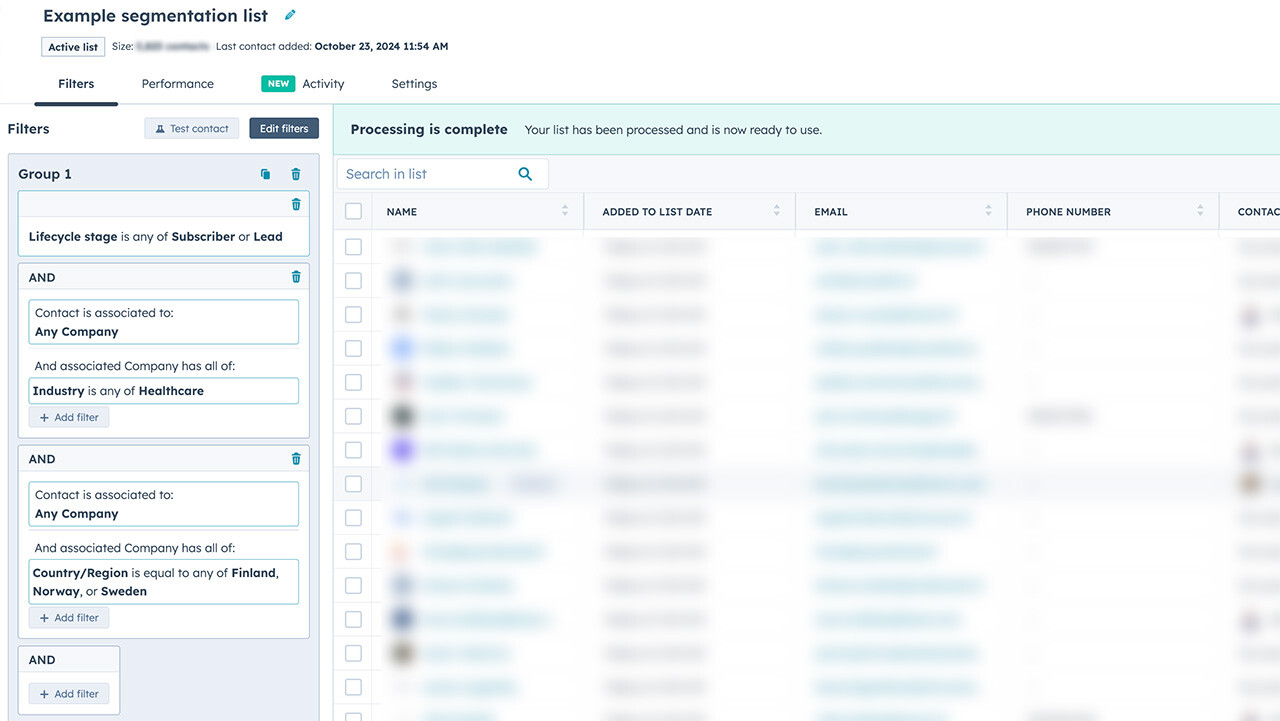This screenshot has width=1280, height=721.
Task: Remove the Lifecycle stage filter via trash icon
Action: click(x=295, y=204)
